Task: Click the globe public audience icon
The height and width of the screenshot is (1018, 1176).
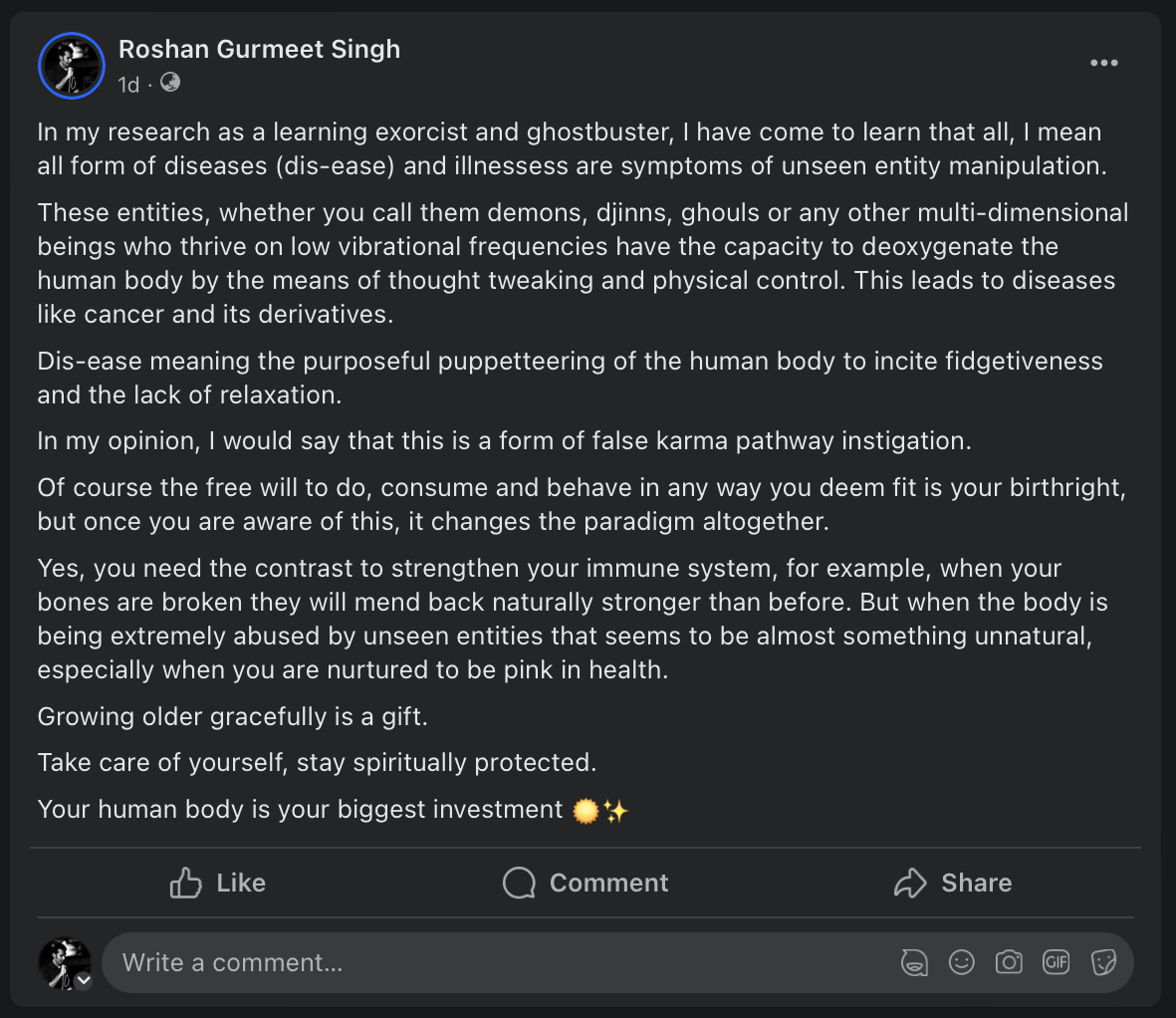Action: [170, 82]
